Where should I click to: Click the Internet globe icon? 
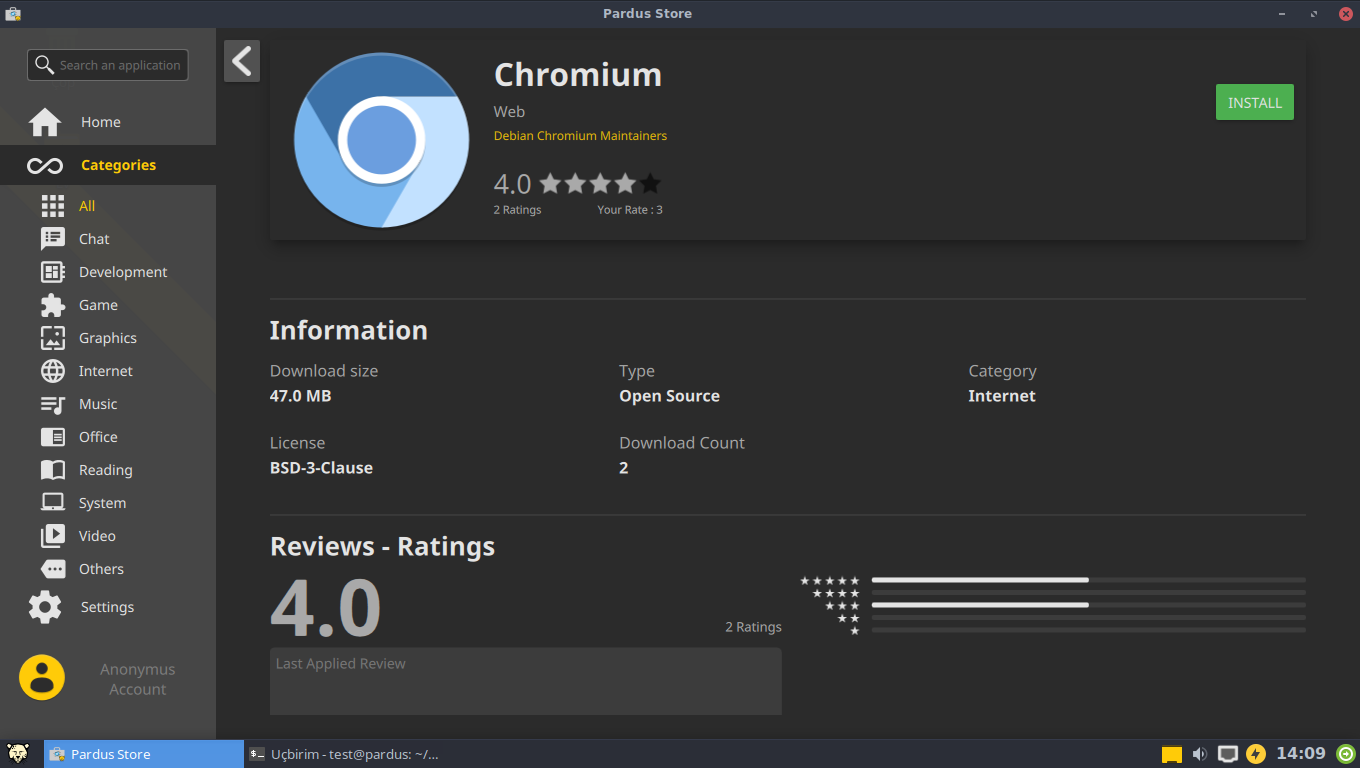[x=53, y=371]
